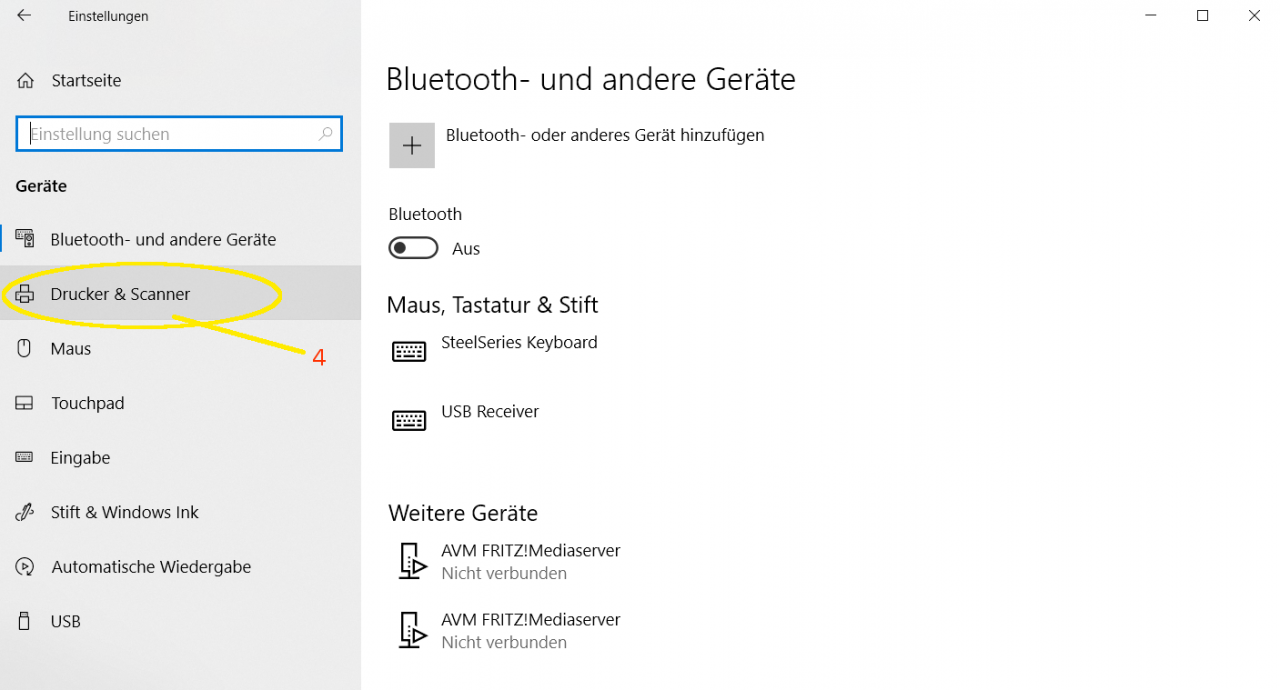Open Touchpad settings
The image size is (1280, 690).
click(x=180, y=403)
